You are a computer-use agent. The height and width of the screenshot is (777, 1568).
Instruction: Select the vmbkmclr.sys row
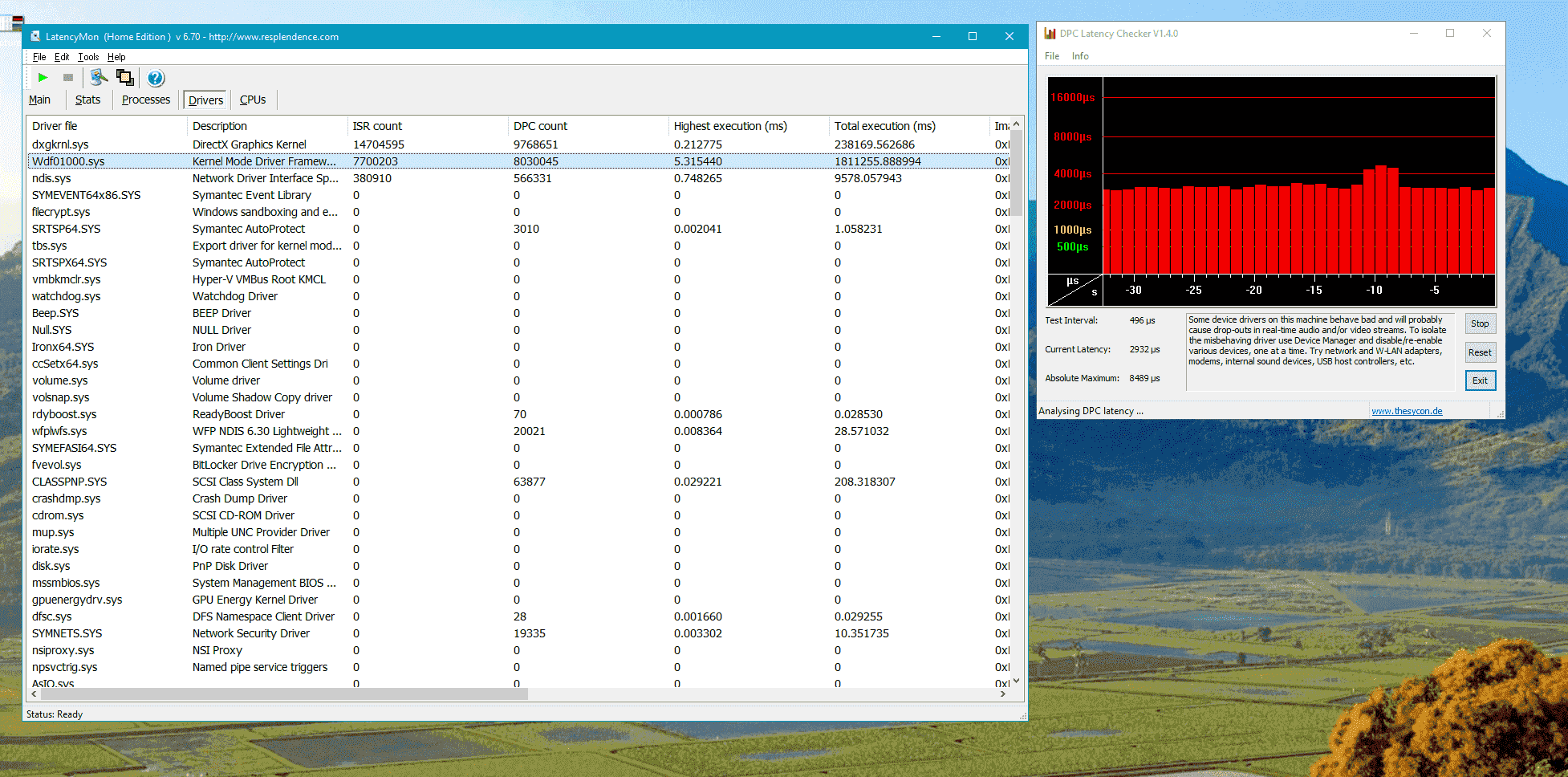[518, 279]
